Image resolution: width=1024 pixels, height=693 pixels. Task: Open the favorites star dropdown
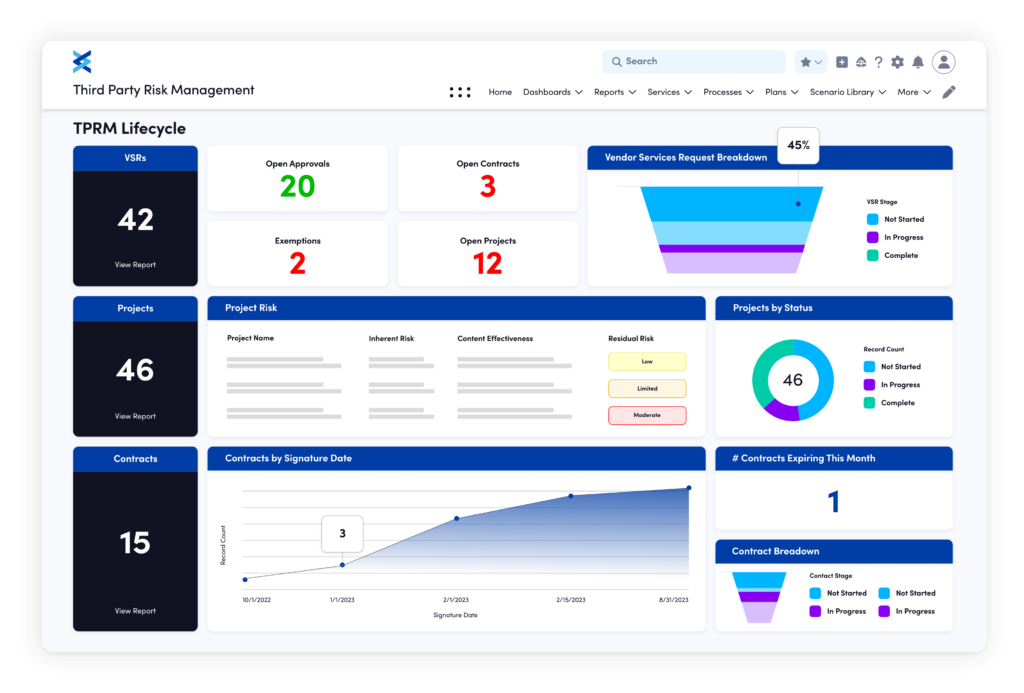pos(810,62)
